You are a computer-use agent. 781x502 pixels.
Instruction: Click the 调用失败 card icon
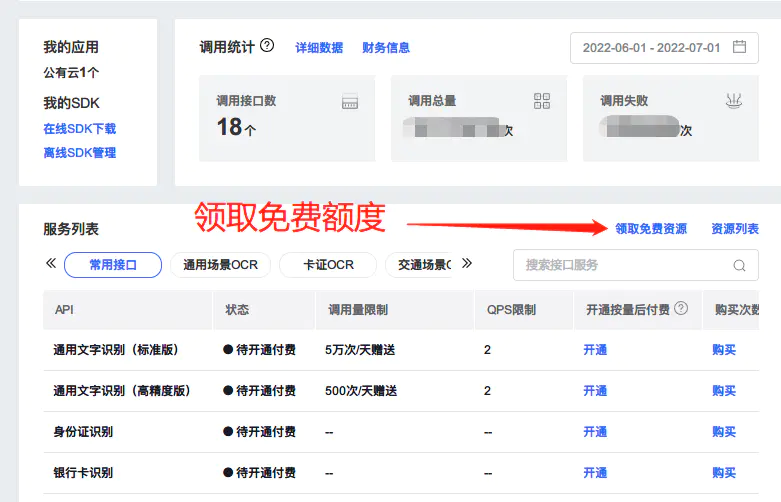[x=733, y=101]
